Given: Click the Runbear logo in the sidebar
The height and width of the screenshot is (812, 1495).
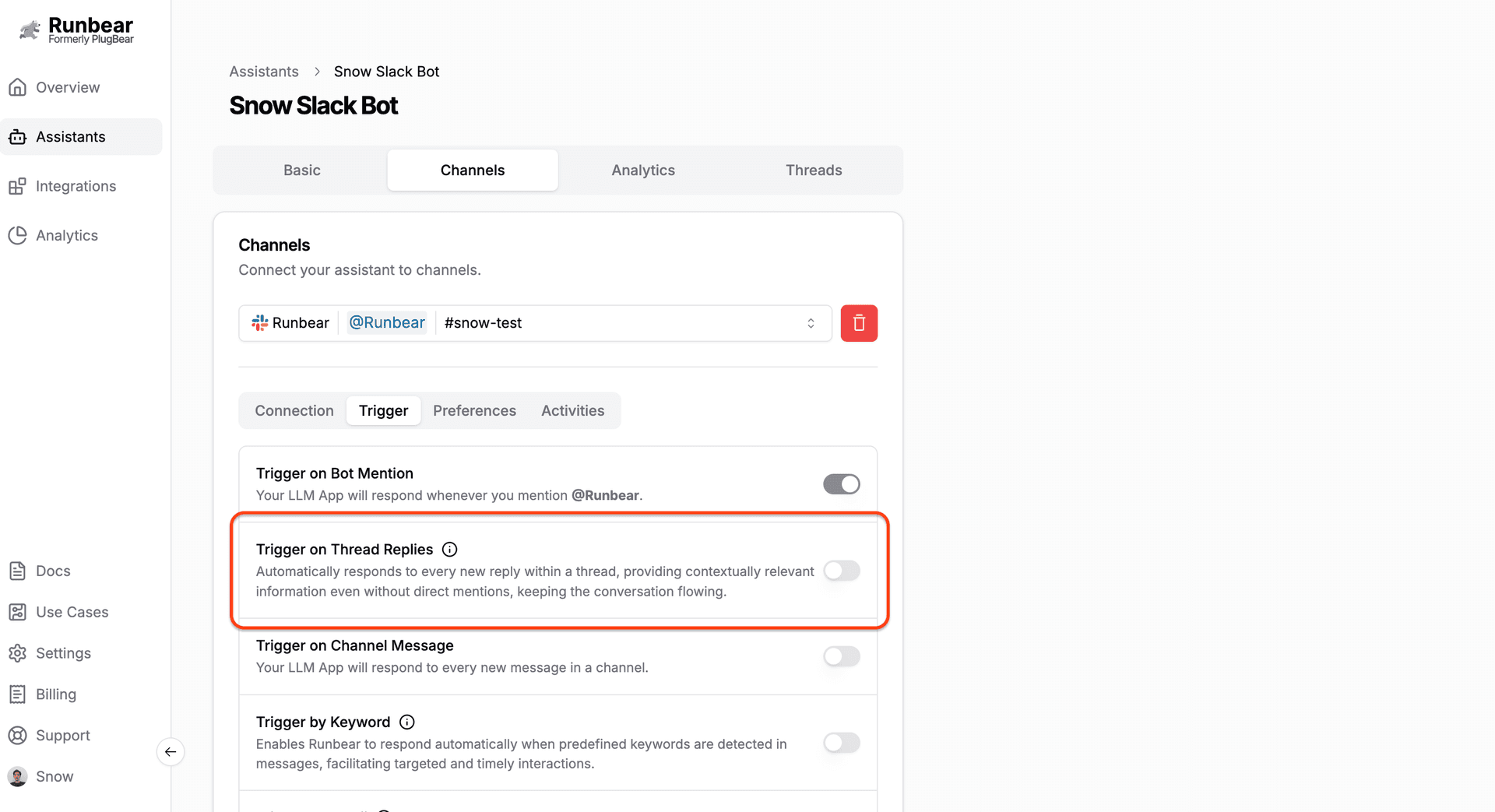Looking at the screenshot, I should (76, 30).
